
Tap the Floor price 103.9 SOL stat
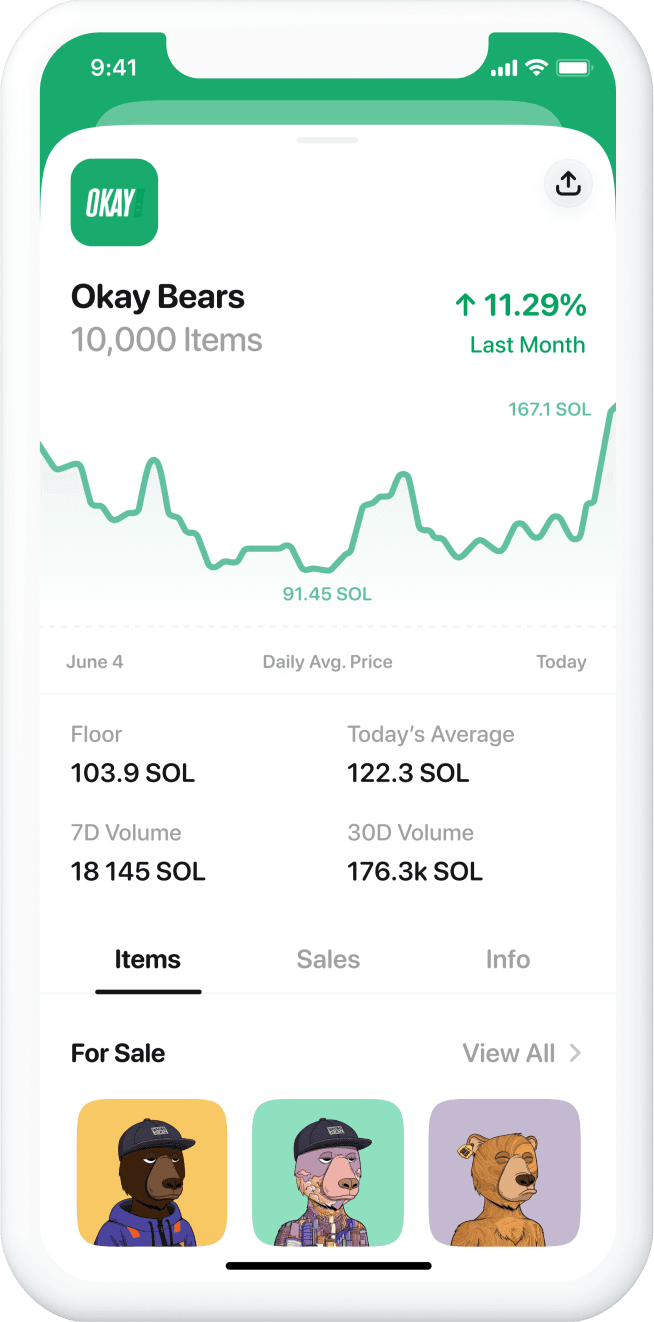click(x=133, y=773)
